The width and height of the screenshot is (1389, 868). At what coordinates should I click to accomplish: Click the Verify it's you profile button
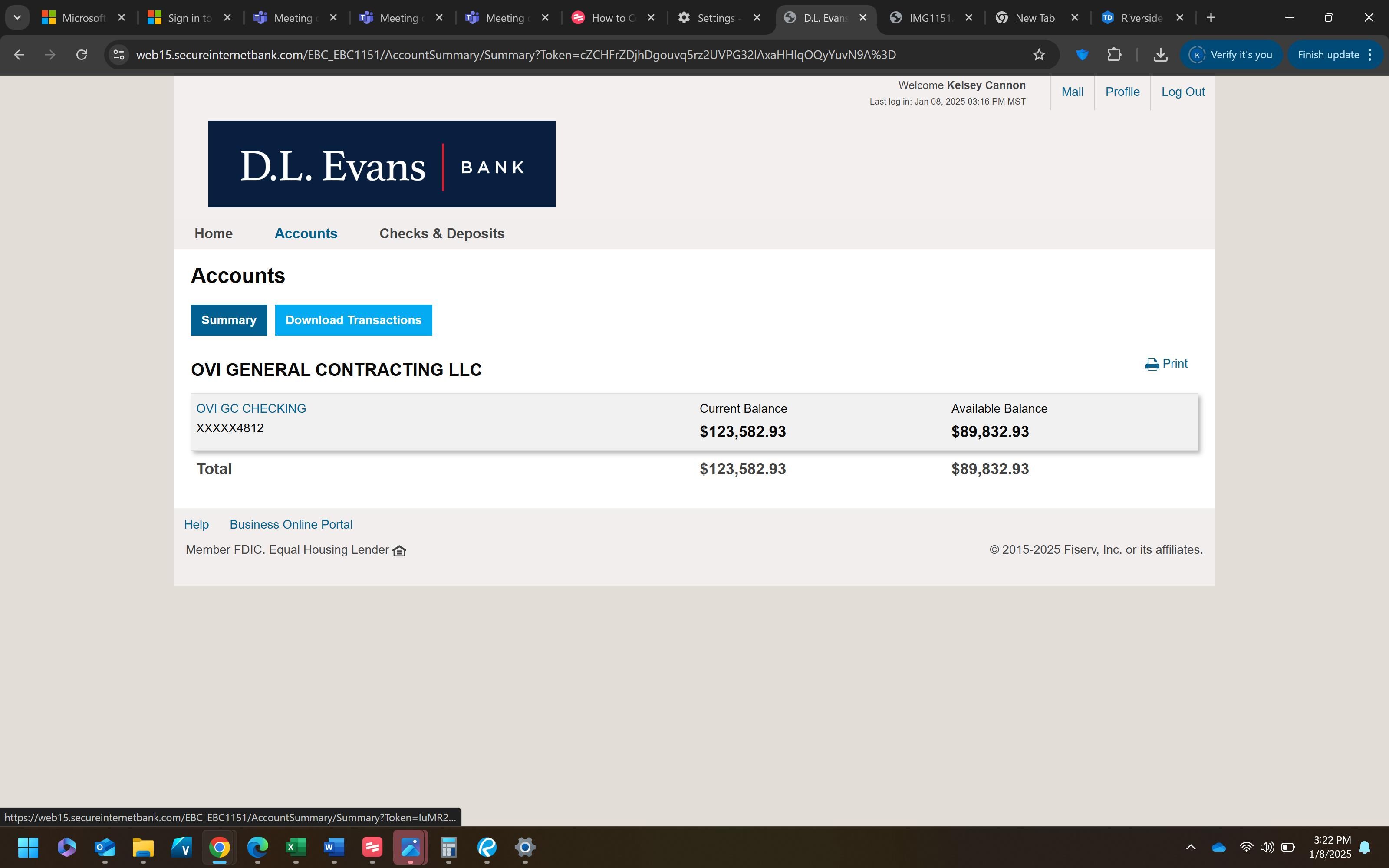point(1231,55)
